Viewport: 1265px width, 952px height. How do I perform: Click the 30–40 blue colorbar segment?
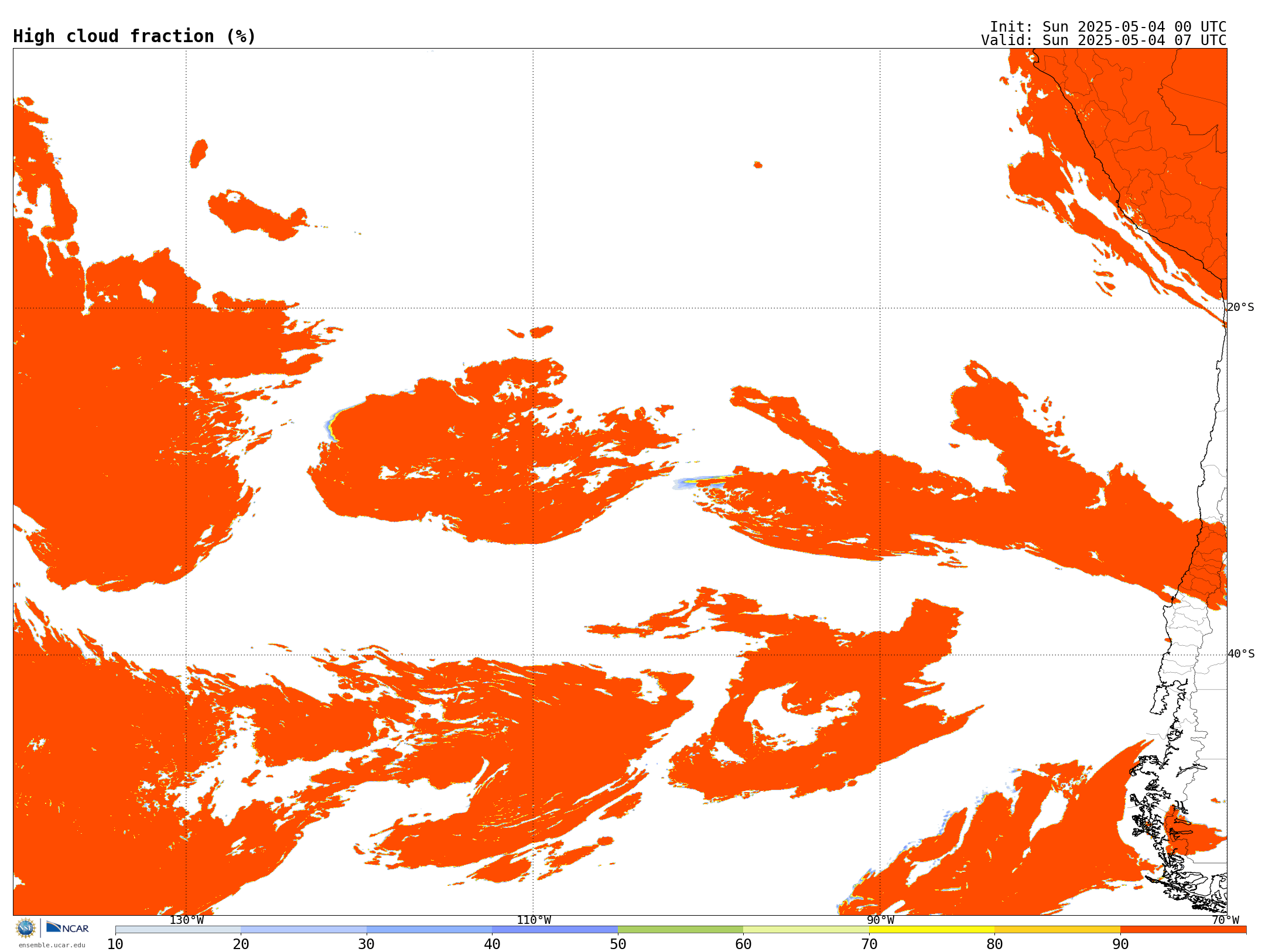click(429, 930)
